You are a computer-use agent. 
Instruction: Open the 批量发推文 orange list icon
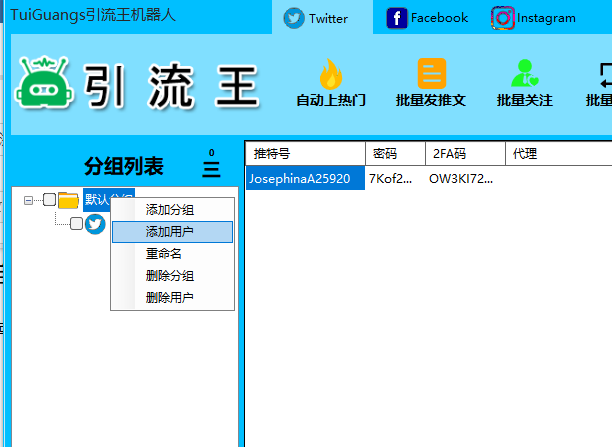[431, 74]
